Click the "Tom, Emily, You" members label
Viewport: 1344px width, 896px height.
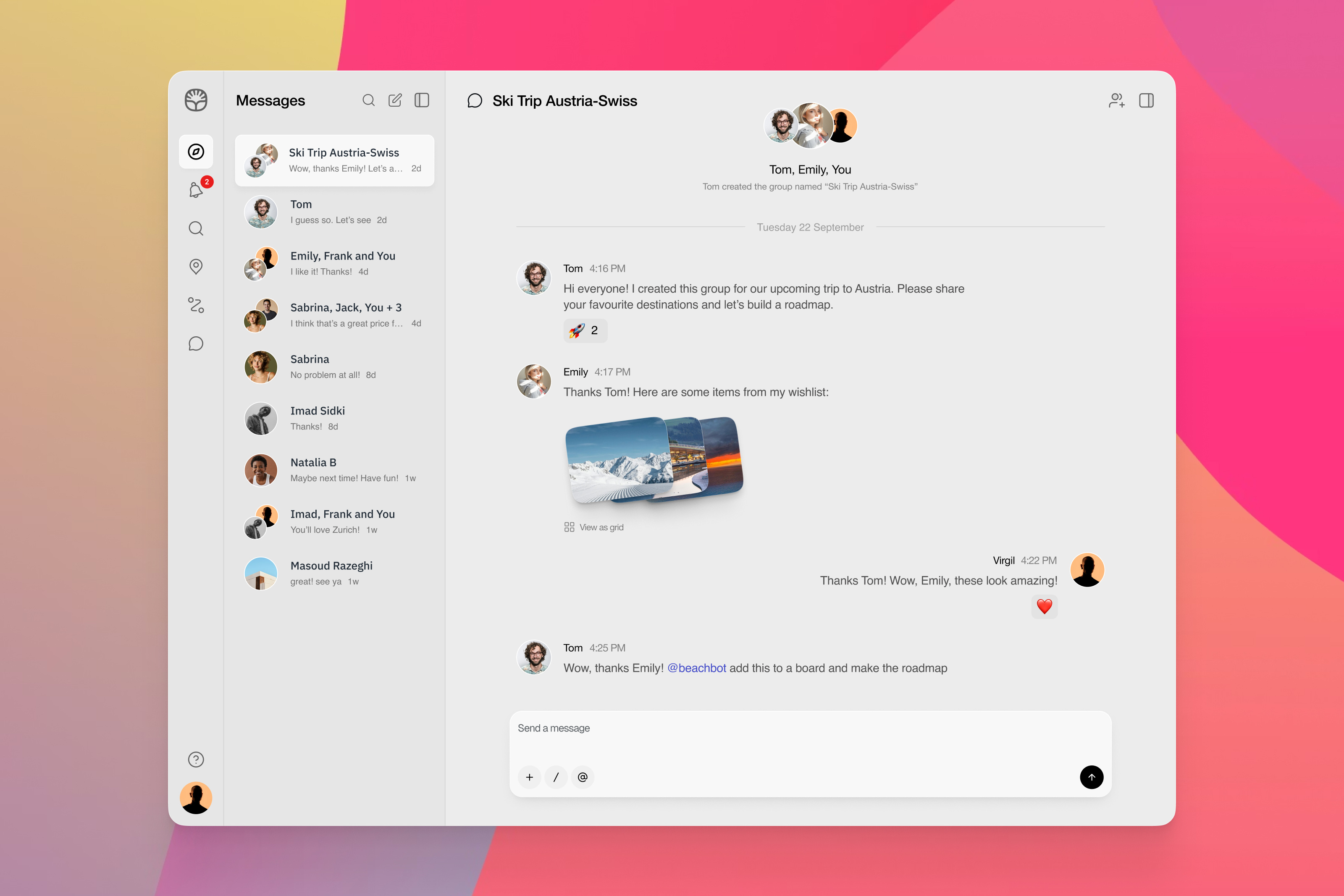pos(810,170)
